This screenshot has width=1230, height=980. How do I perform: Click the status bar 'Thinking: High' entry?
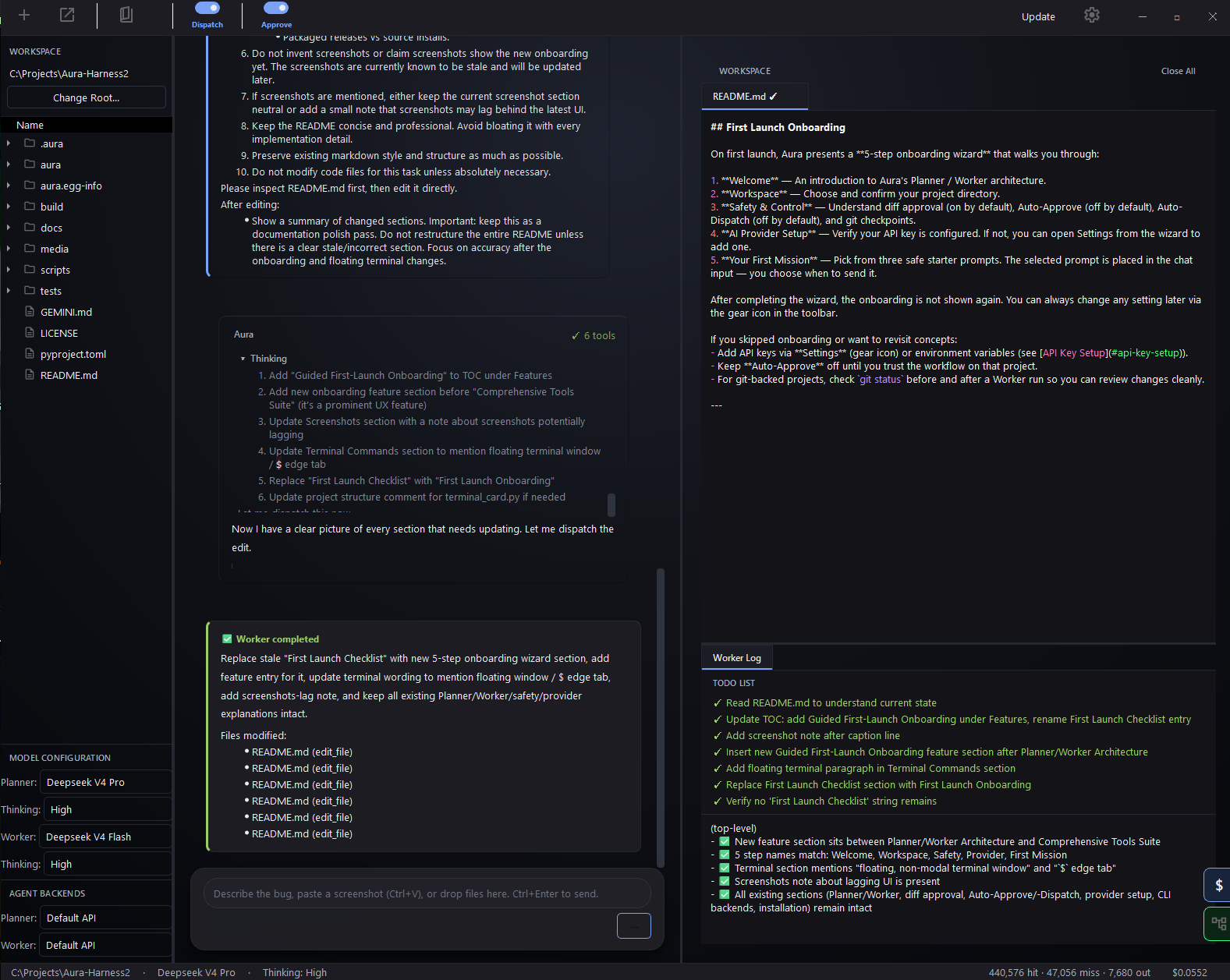[x=295, y=972]
